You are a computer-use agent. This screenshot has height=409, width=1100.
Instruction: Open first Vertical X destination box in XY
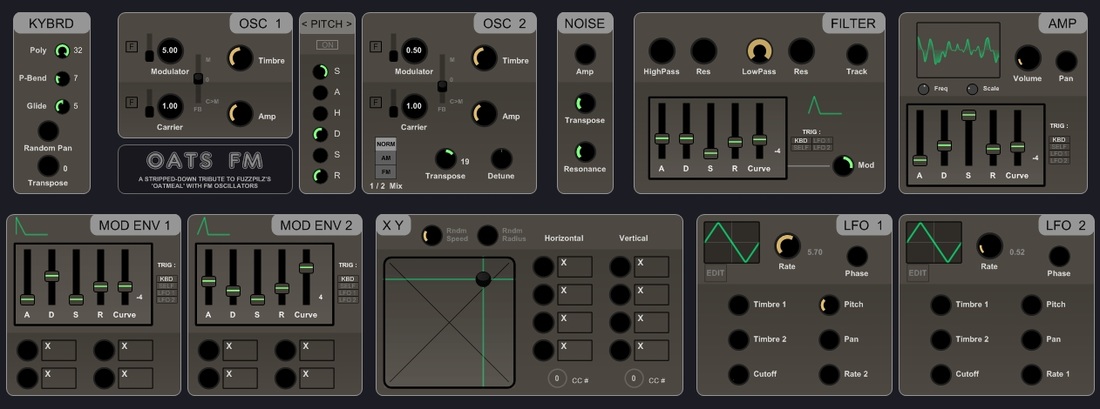click(651, 267)
